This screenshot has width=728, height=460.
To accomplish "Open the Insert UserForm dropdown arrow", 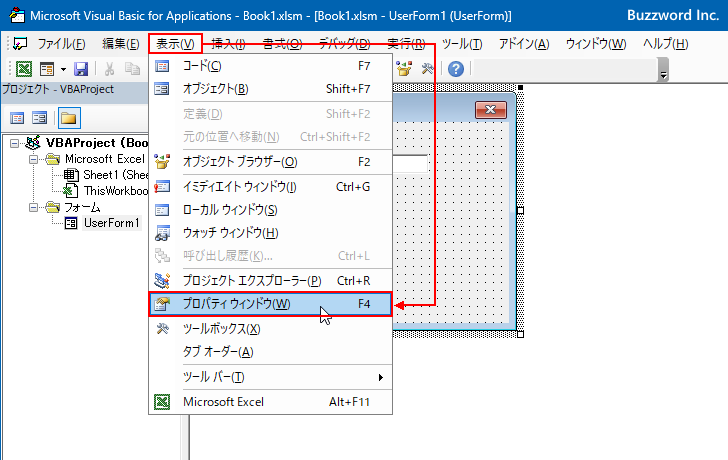I will coord(63,70).
